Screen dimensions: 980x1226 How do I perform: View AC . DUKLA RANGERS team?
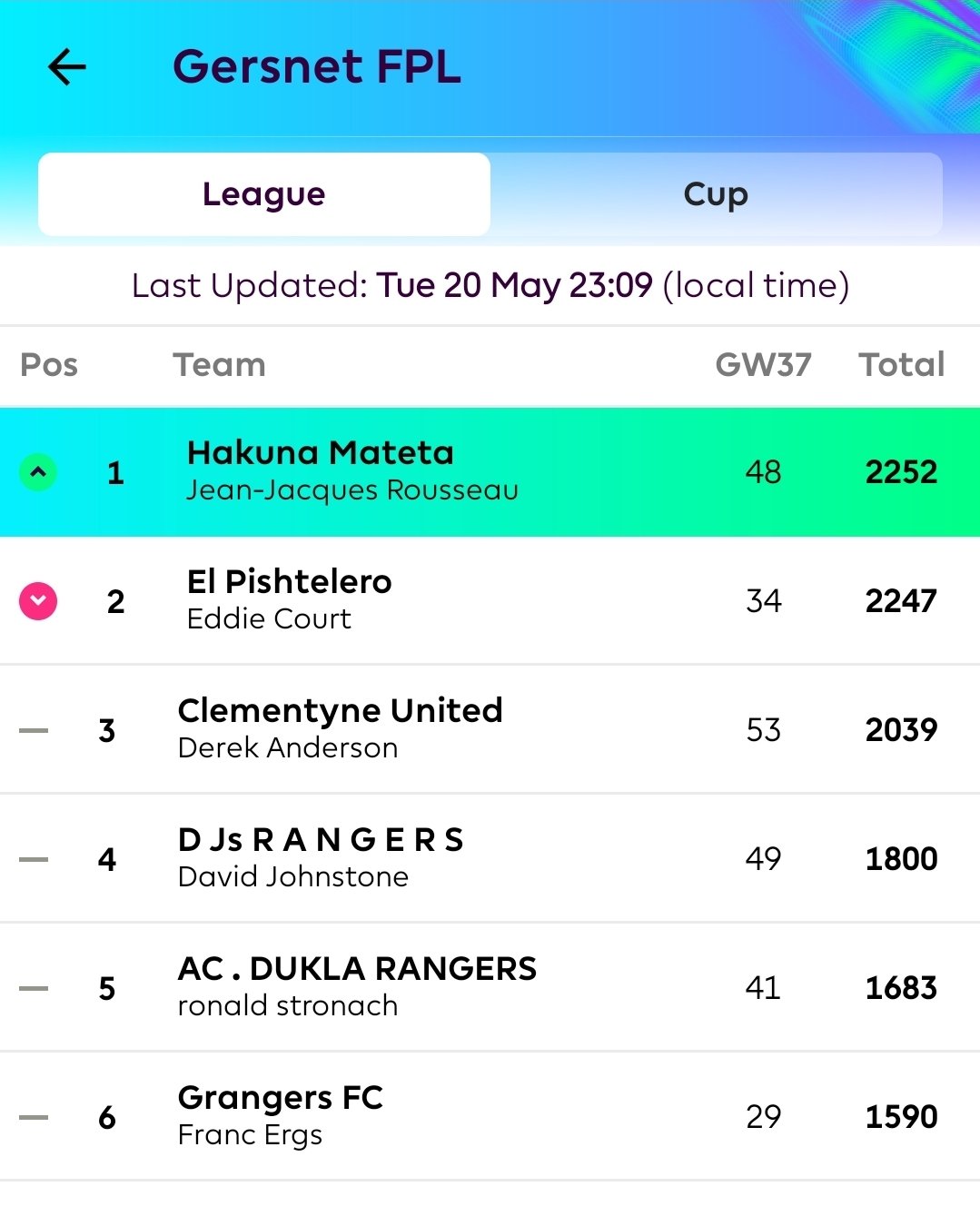tap(490, 987)
